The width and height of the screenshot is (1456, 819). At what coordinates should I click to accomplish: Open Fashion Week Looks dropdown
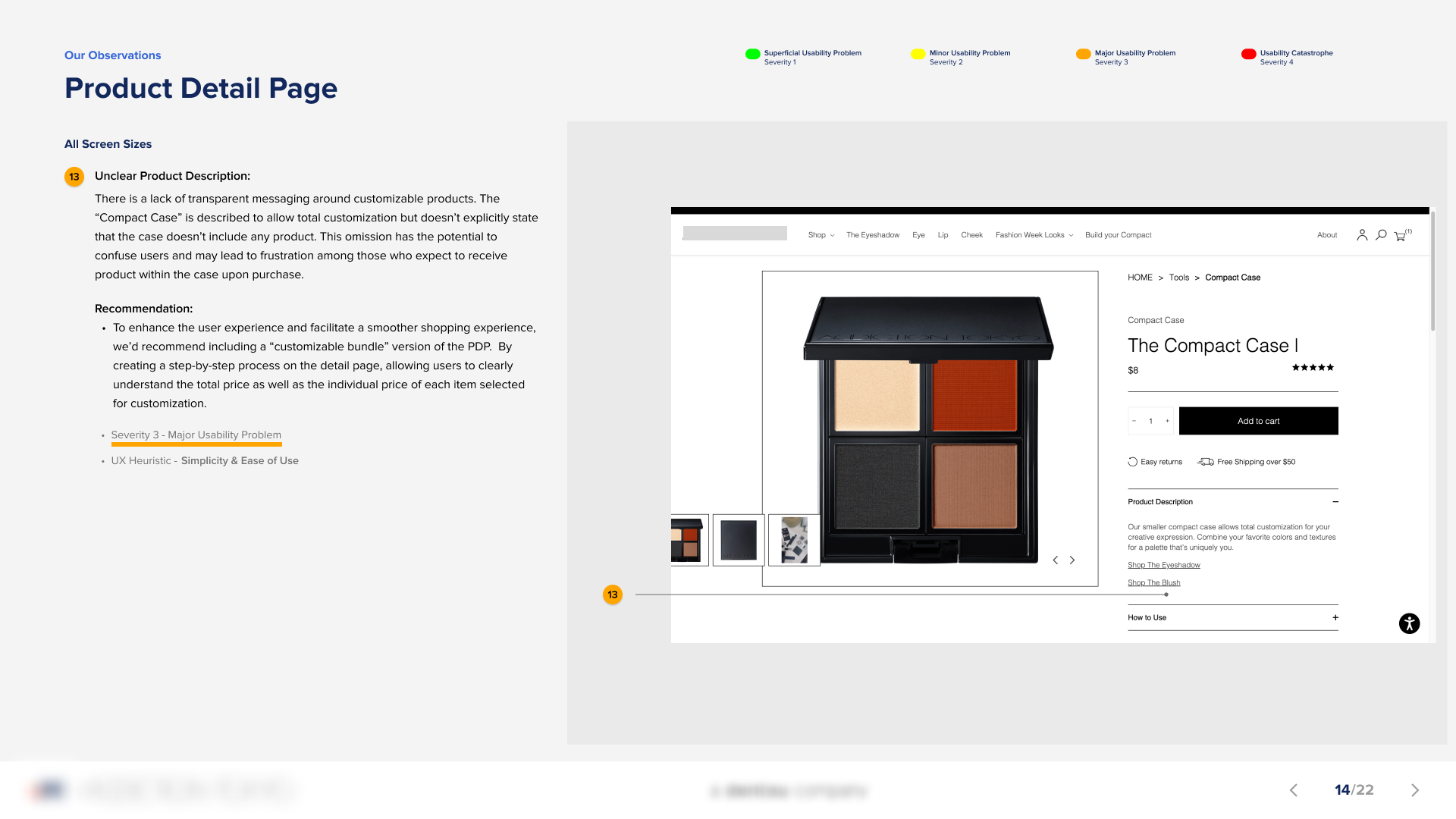[1034, 235]
